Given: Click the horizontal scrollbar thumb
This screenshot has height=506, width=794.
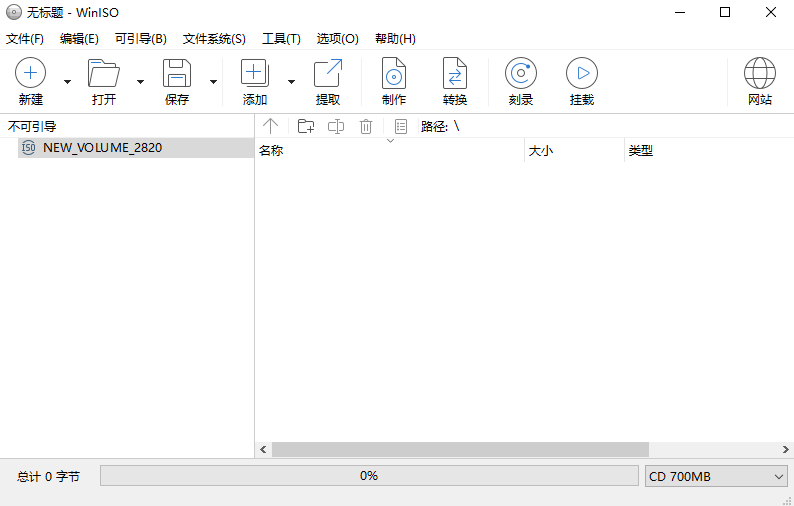Looking at the screenshot, I should [x=460, y=449].
